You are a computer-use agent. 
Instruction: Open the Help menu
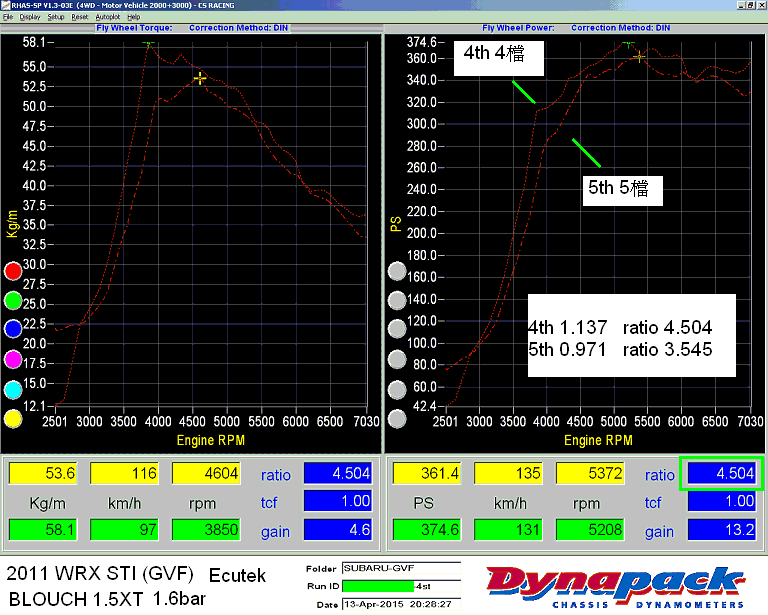pyautogui.click(x=134, y=17)
